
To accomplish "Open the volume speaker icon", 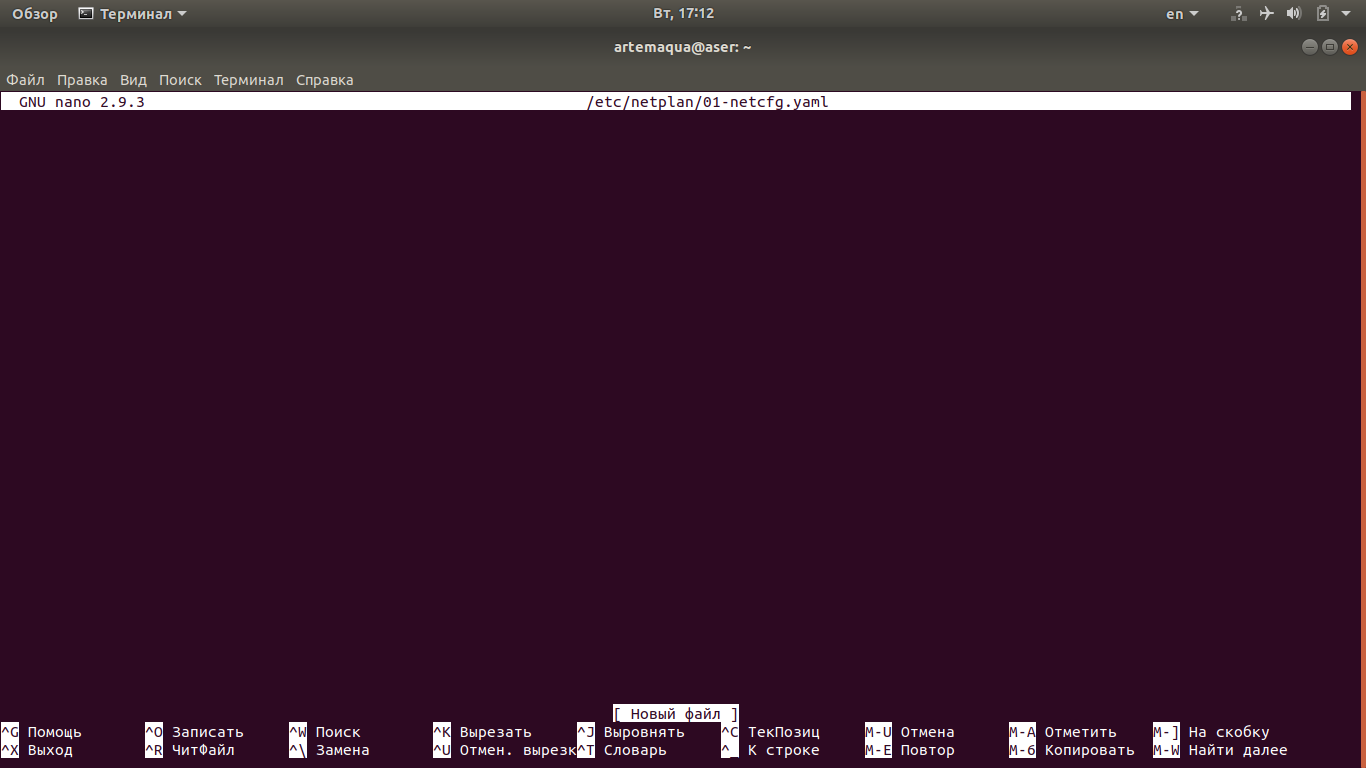I will [1294, 14].
